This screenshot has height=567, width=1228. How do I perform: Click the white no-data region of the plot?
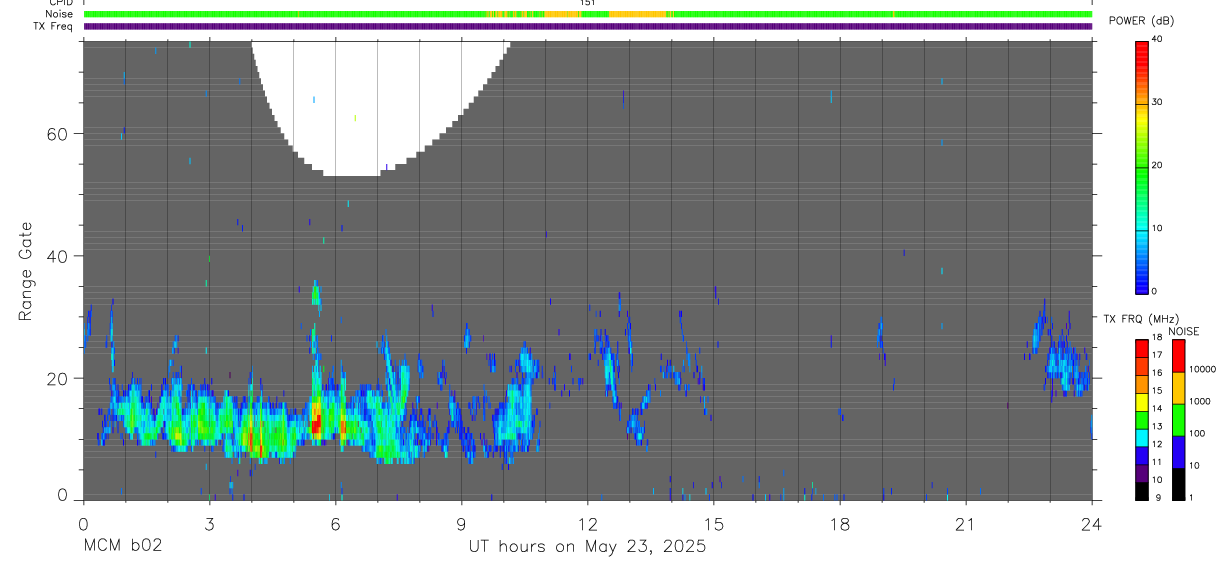[x=378, y=100]
